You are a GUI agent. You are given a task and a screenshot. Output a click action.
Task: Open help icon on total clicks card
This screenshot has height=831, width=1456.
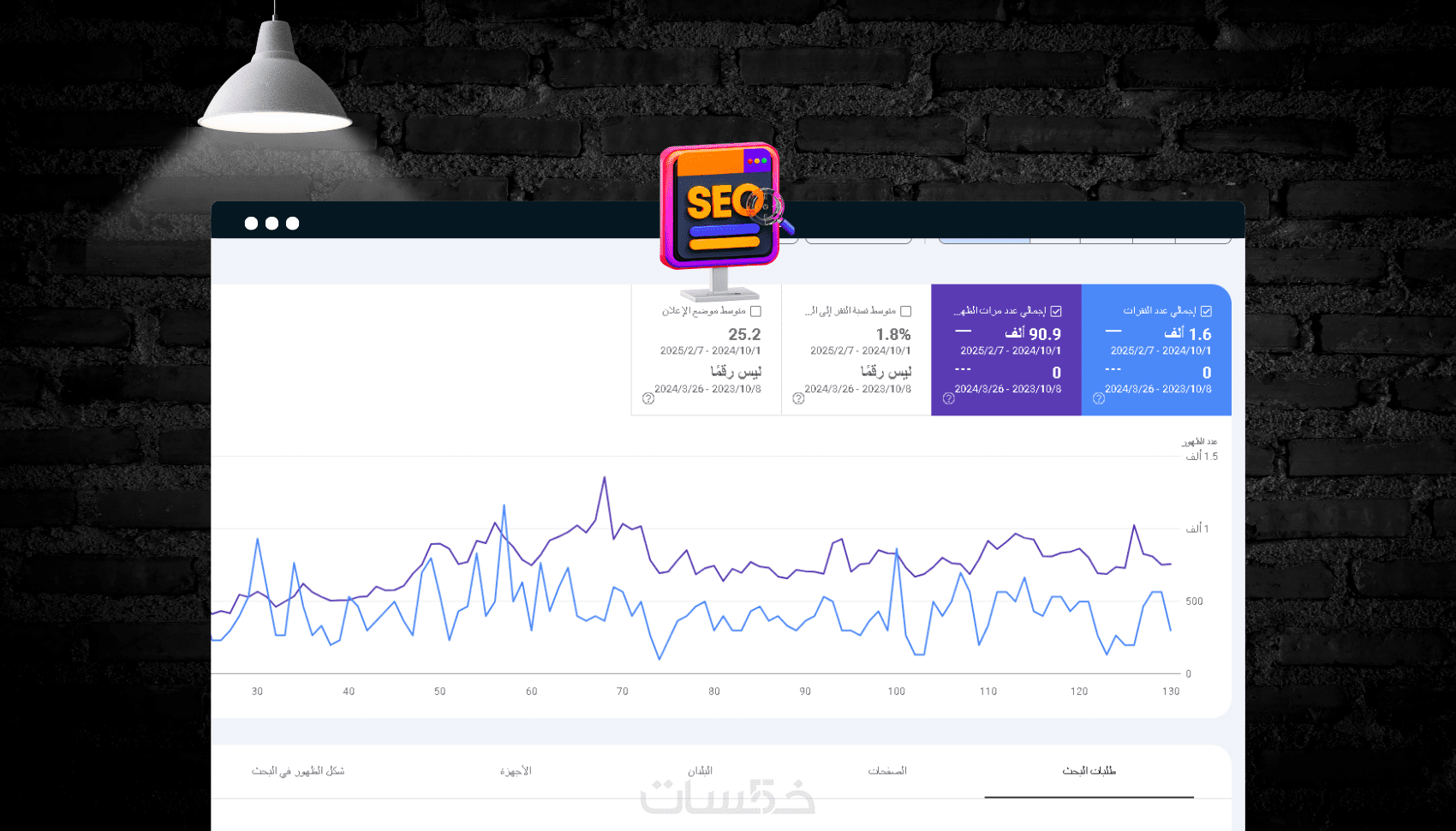click(1099, 398)
